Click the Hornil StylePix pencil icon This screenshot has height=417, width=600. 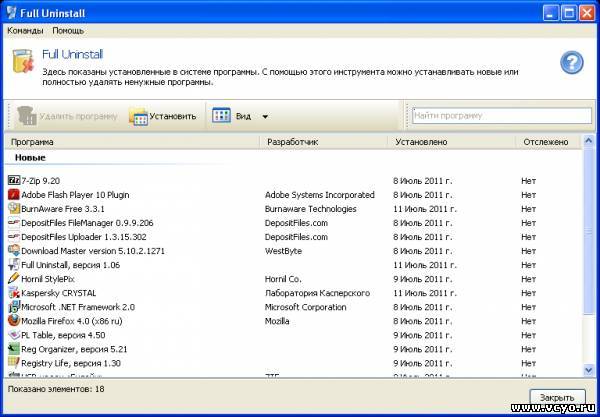[x=14, y=279]
